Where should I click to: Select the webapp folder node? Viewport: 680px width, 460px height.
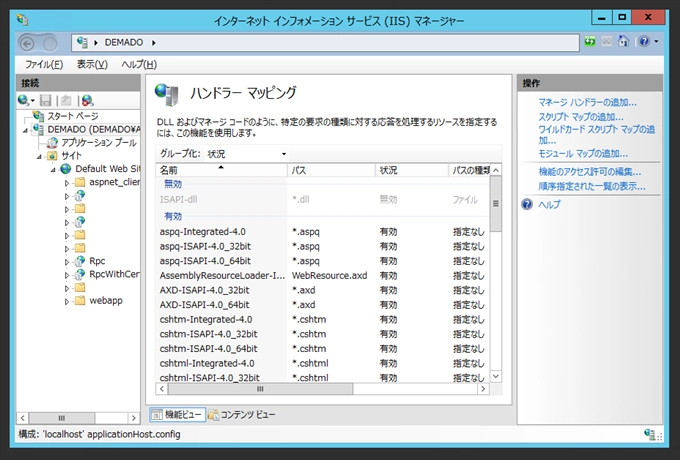pos(106,300)
